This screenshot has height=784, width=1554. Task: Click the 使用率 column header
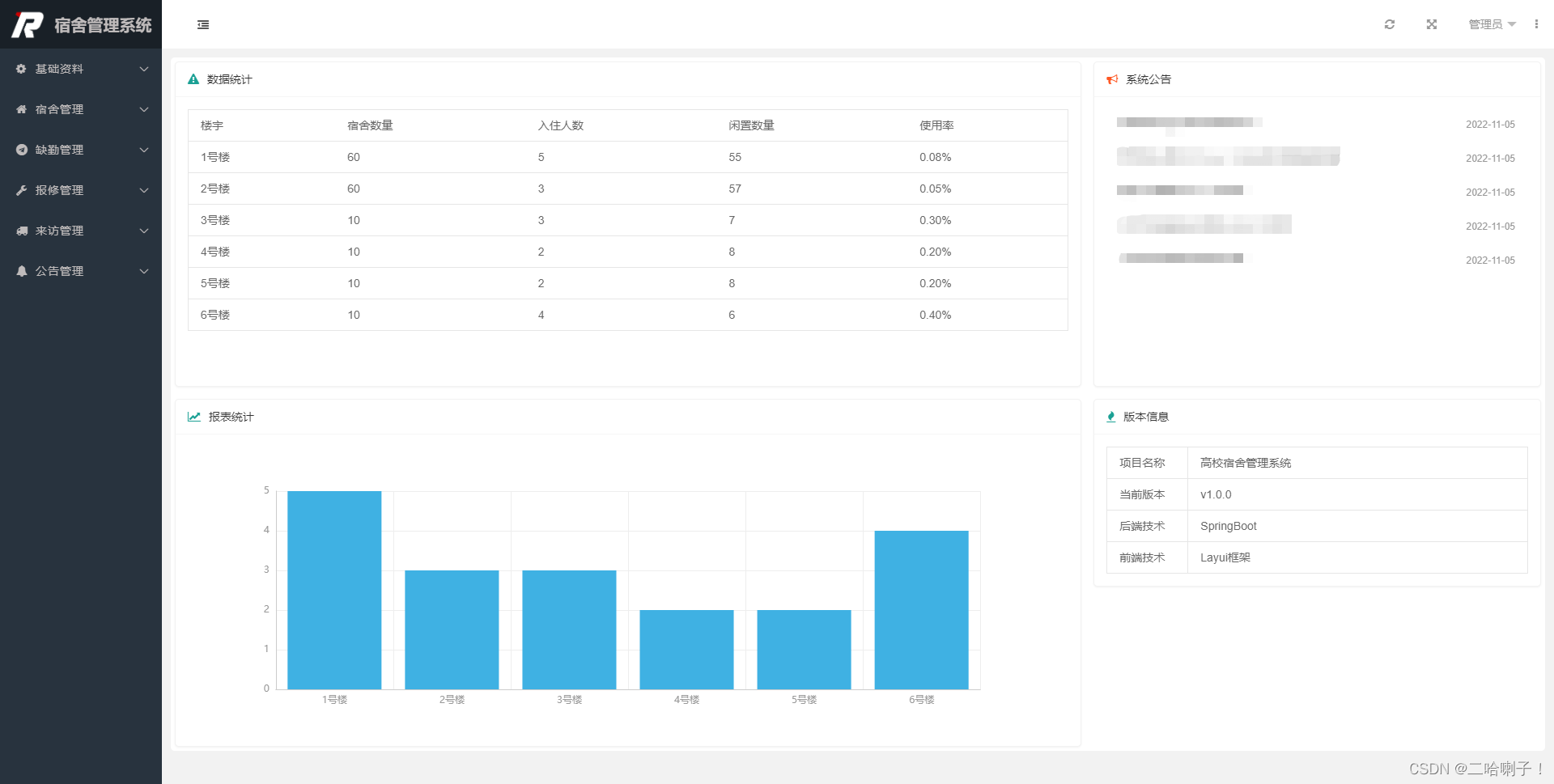click(936, 125)
